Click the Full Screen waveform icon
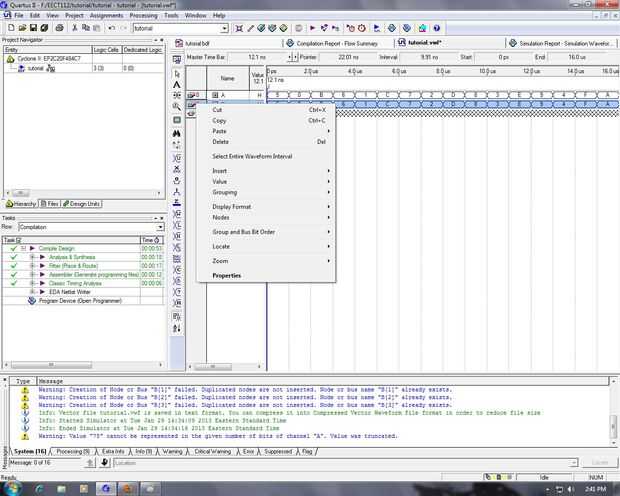Screen dimensions: 620x496 pyautogui.click(x=177, y=120)
